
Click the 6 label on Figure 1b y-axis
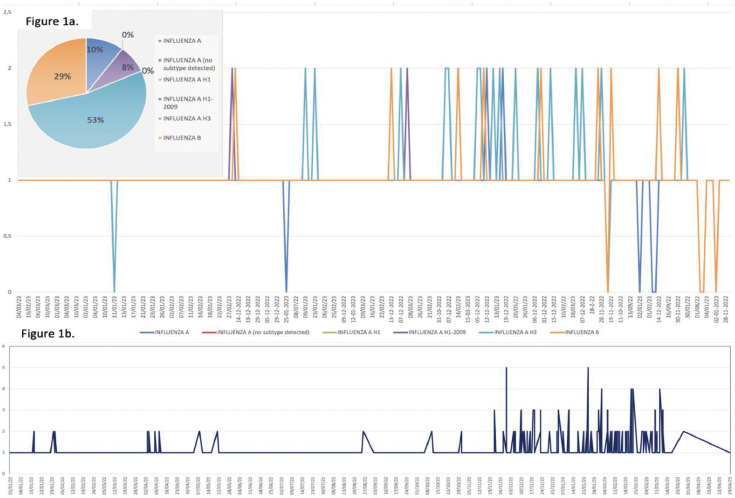click(8, 346)
